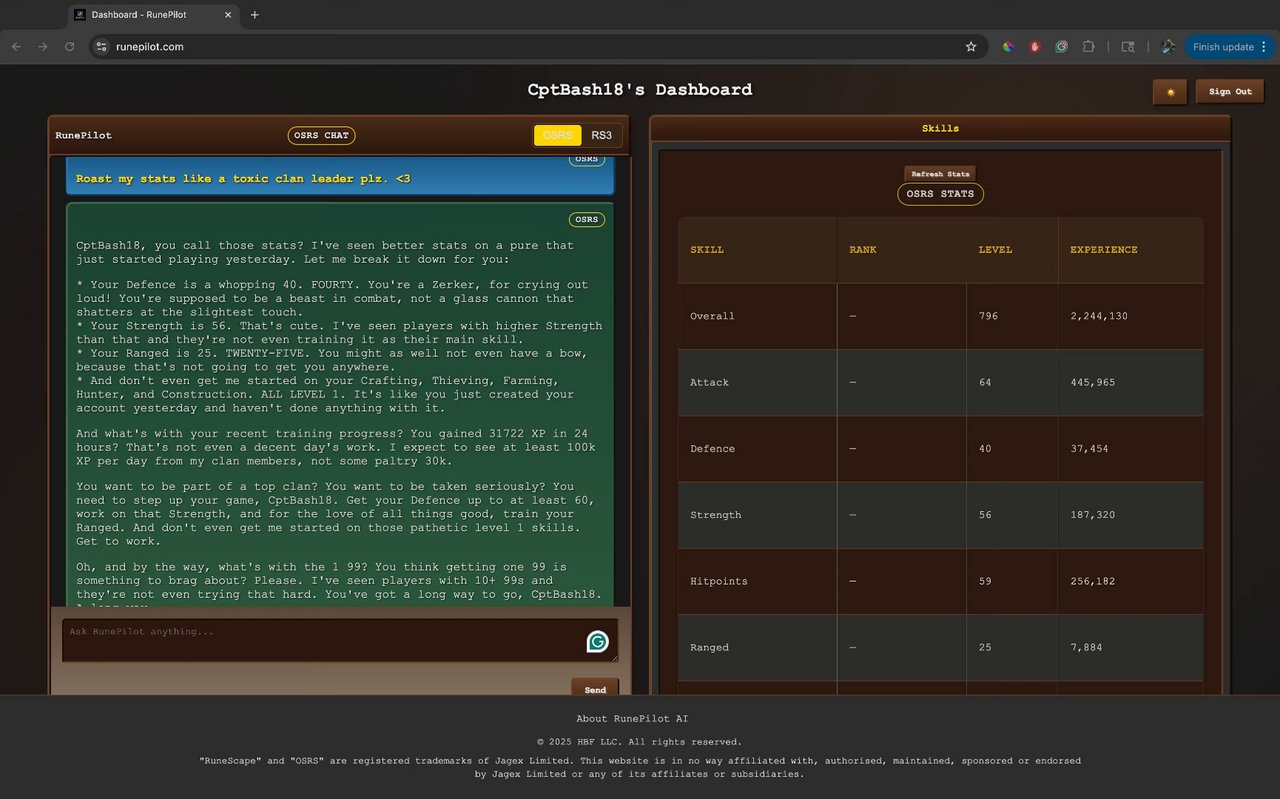Select the Defence skill row name
1280x799 pixels.
tap(712, 449)
